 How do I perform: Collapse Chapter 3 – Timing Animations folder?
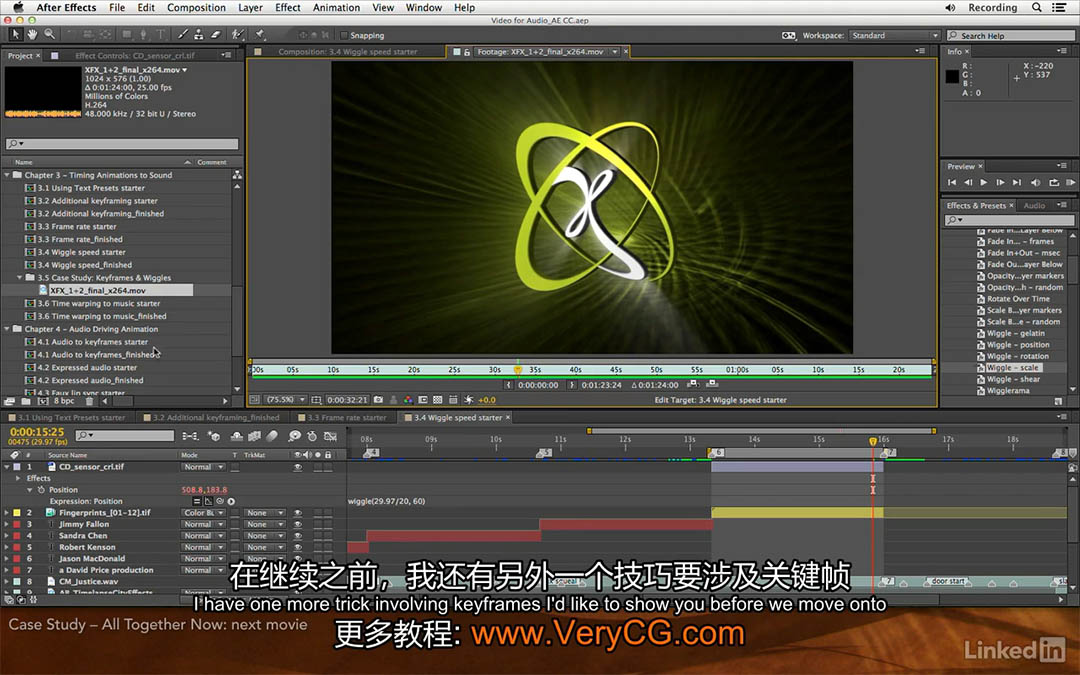(x=7, y=175)
